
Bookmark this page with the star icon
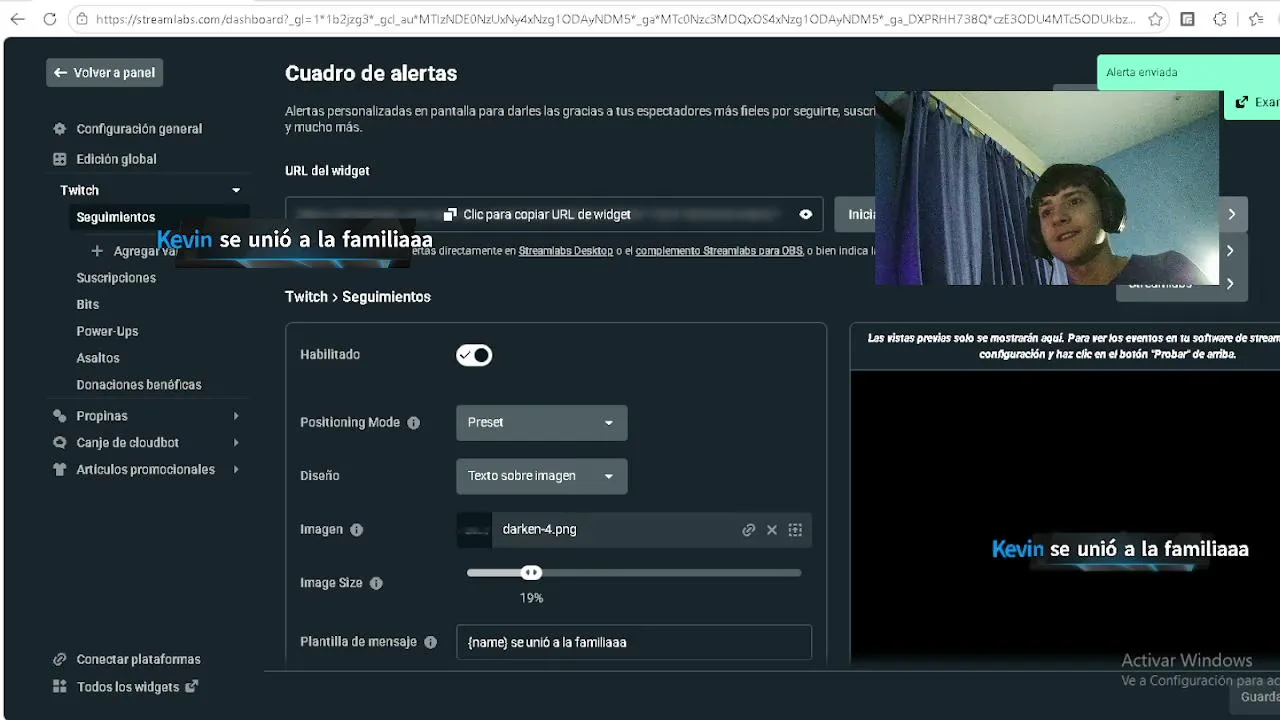(x=1155, y=19)
